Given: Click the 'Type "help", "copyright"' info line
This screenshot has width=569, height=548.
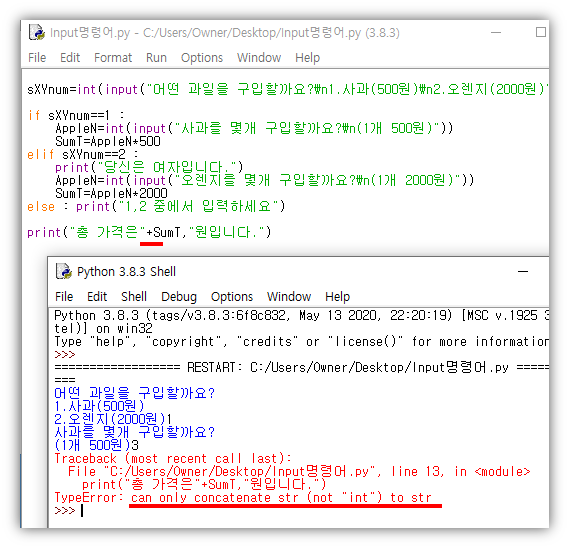Looking at the screenshot, I should [x=301, y=342].
